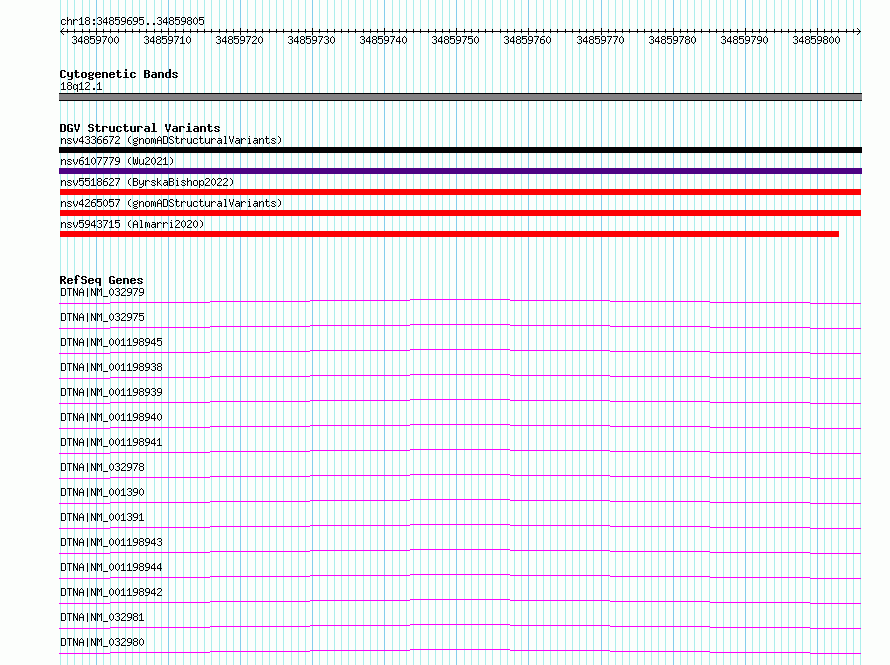Click the DGV Structural Variants track heading

coord(140,128)
